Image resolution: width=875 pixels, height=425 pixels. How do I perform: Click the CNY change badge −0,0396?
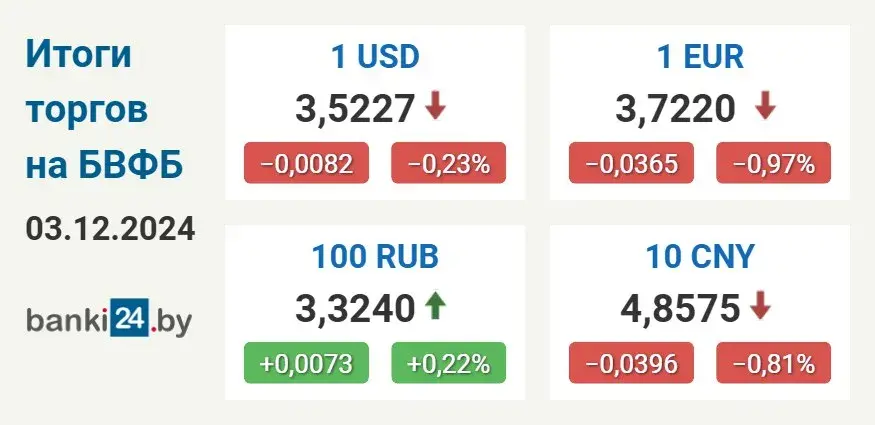pos(631,364)
